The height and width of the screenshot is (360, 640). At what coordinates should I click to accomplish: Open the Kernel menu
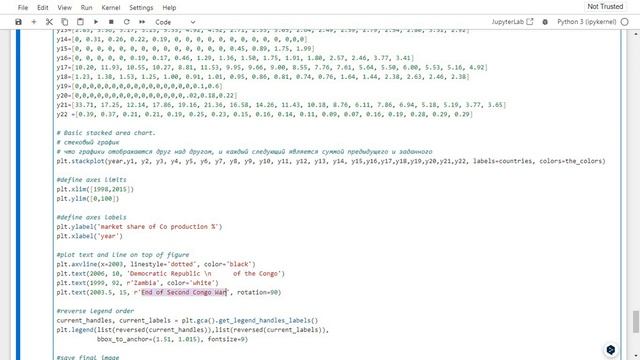point(111,7)
